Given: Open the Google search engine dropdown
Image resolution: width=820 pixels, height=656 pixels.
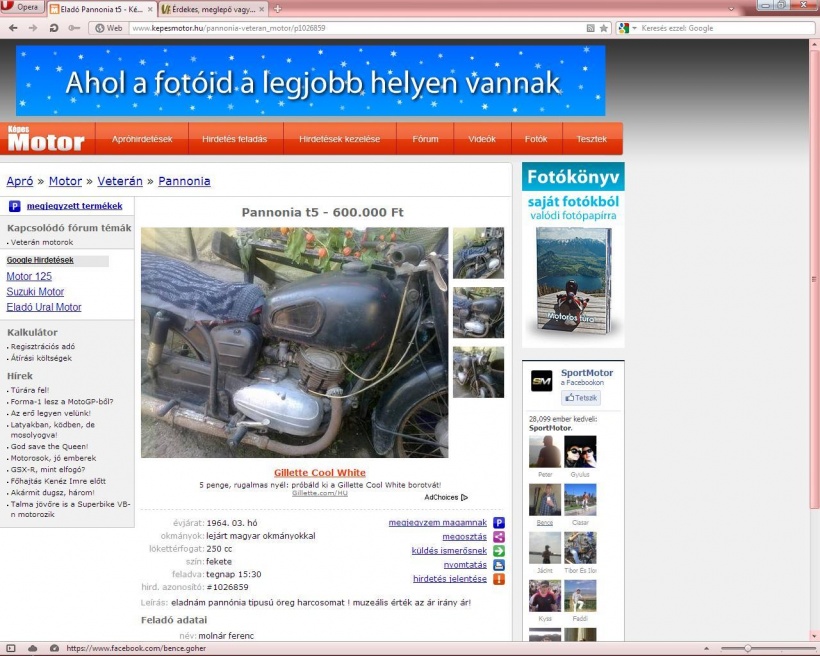Looking at the screenshot, I should (627, 28).
